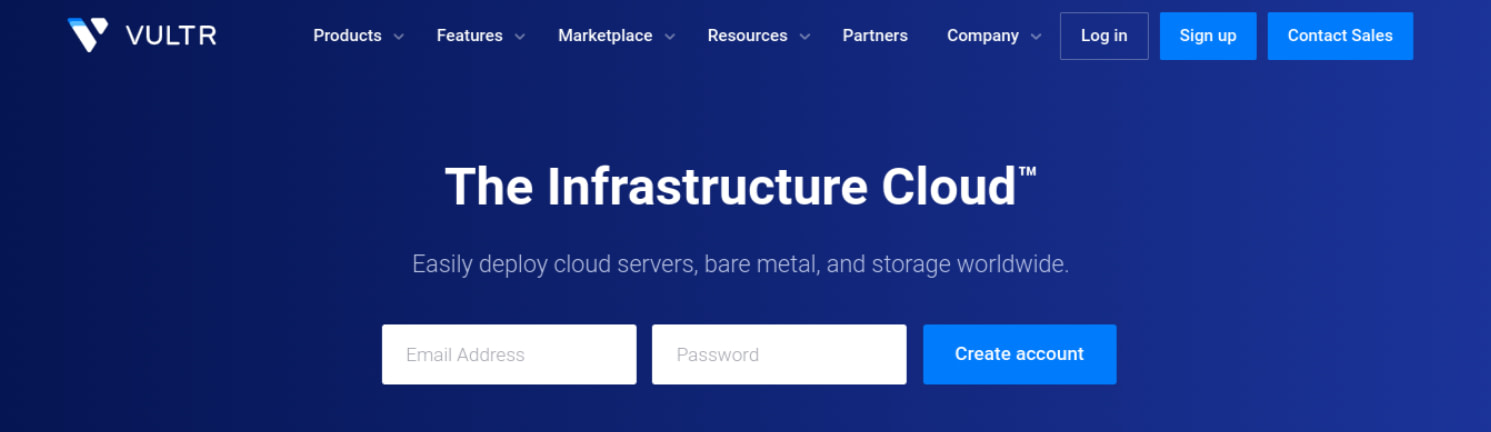This screenshot has height=432, width=1491.
Task: Click "The Infrastructure Cloud" heading
Action: [740, 186]
